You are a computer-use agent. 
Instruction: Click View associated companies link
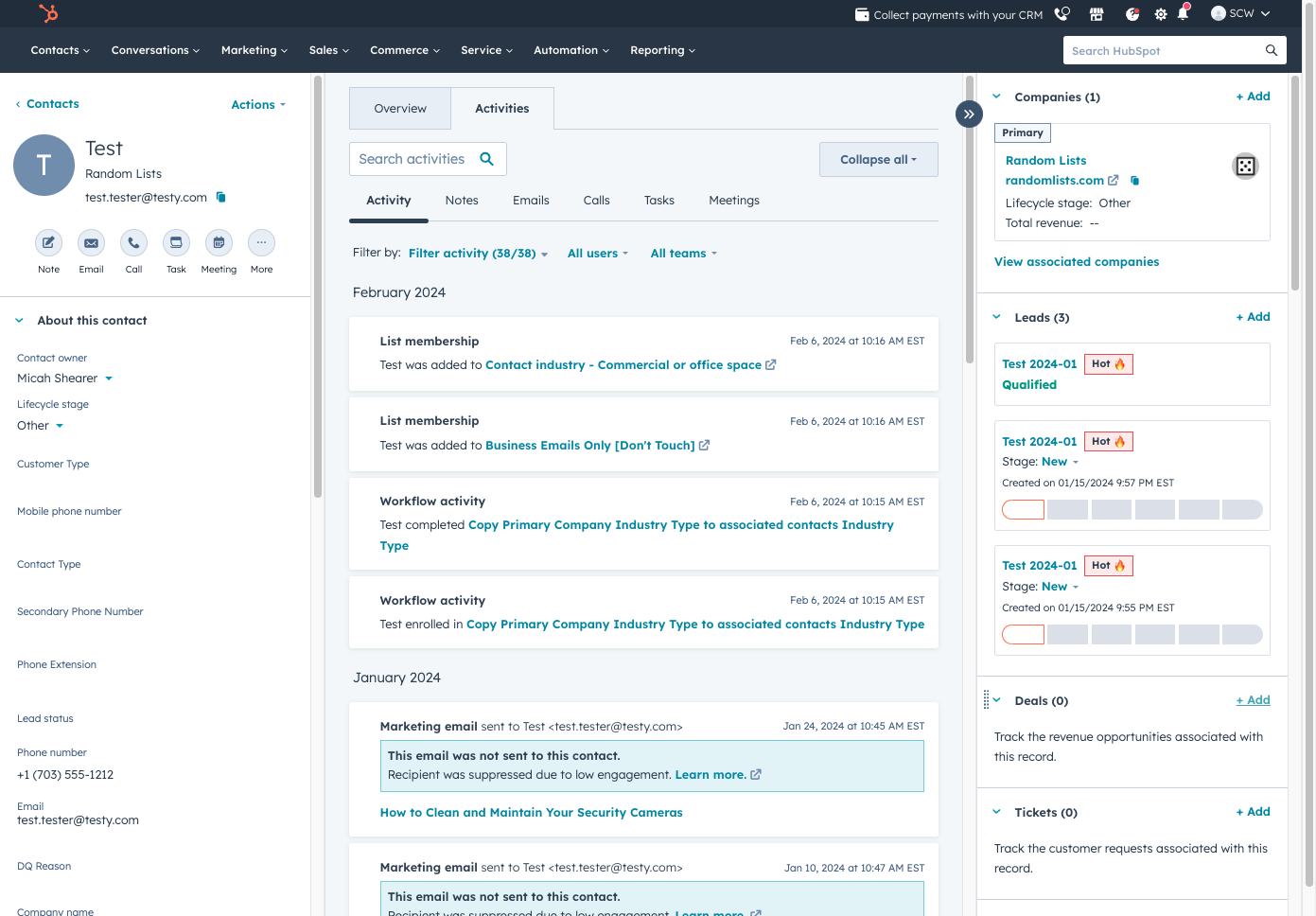[x=1077, y=262]
